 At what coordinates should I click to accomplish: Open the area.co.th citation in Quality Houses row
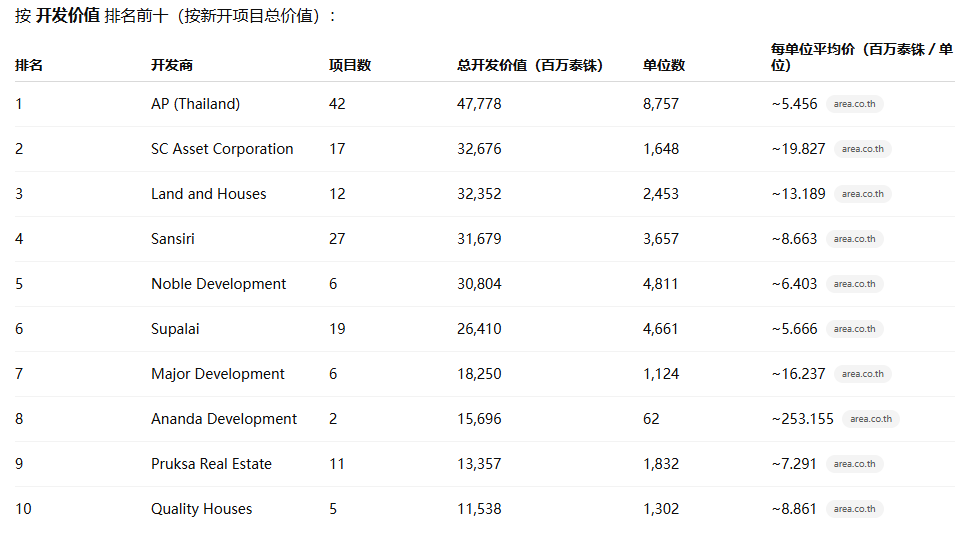tap(854, 509)
